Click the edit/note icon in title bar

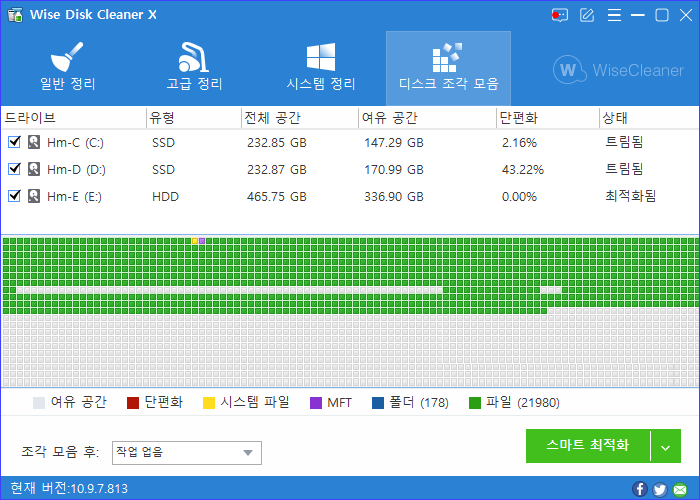[x=587, y=15]
